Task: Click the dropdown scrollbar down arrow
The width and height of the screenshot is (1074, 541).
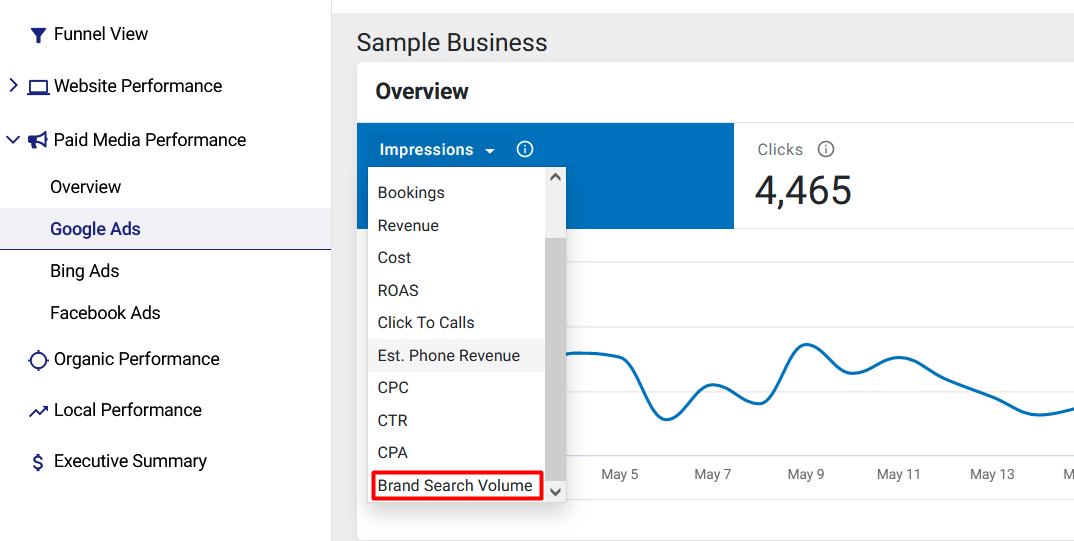Action: (555, 492)
